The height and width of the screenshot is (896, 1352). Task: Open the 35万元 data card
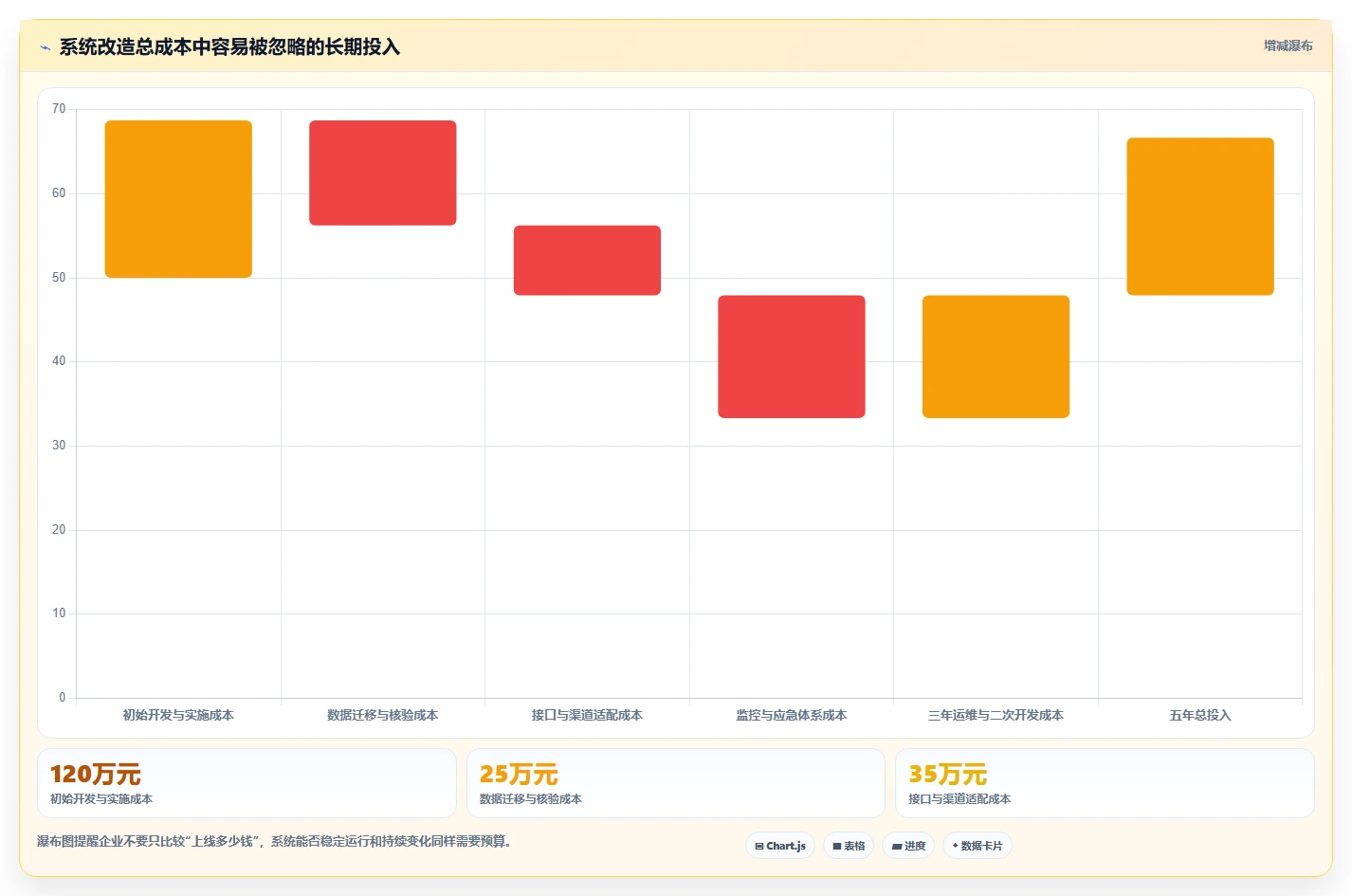1105,783
